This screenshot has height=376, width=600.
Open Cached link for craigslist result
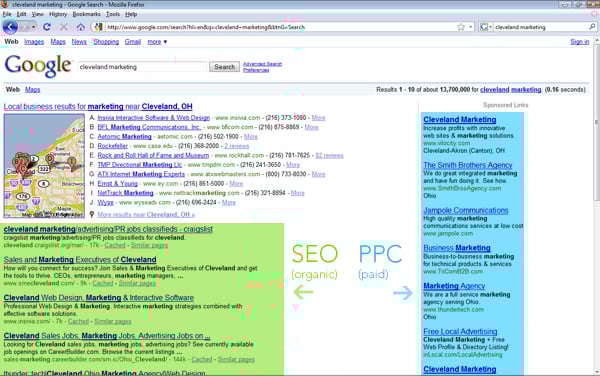(115, 245)
